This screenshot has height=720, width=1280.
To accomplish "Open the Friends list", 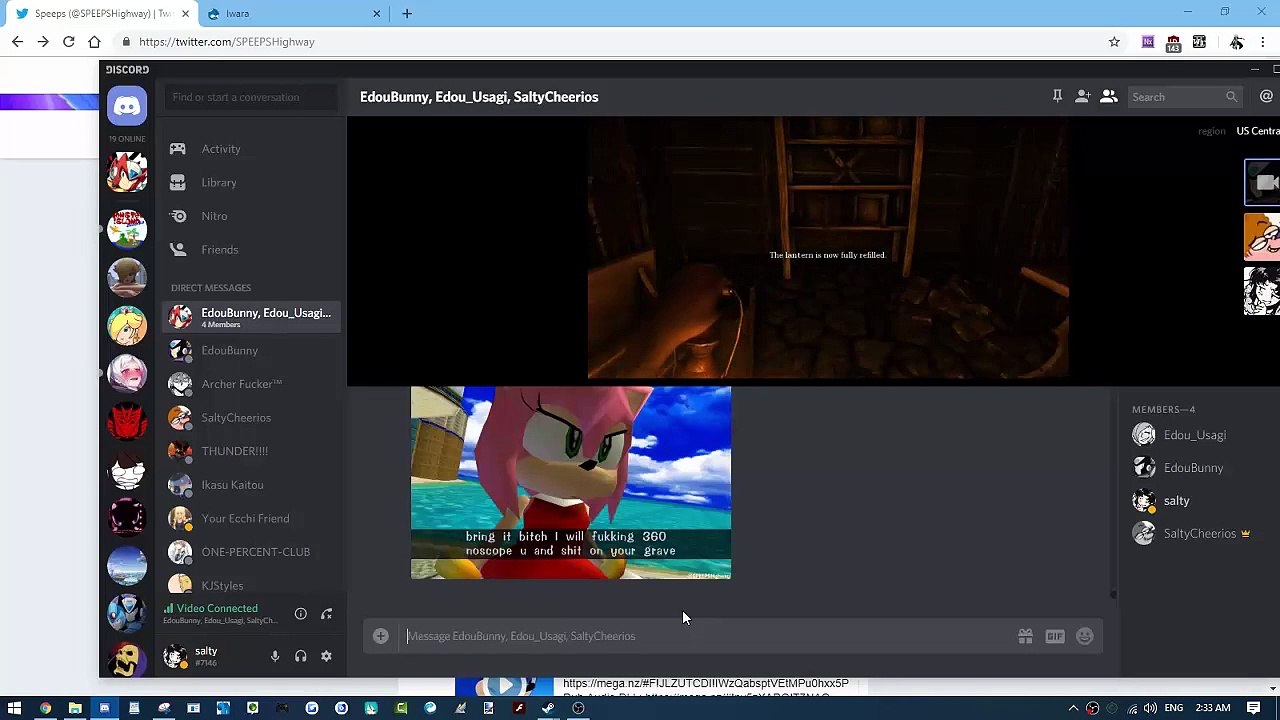I will coord(253,250).
